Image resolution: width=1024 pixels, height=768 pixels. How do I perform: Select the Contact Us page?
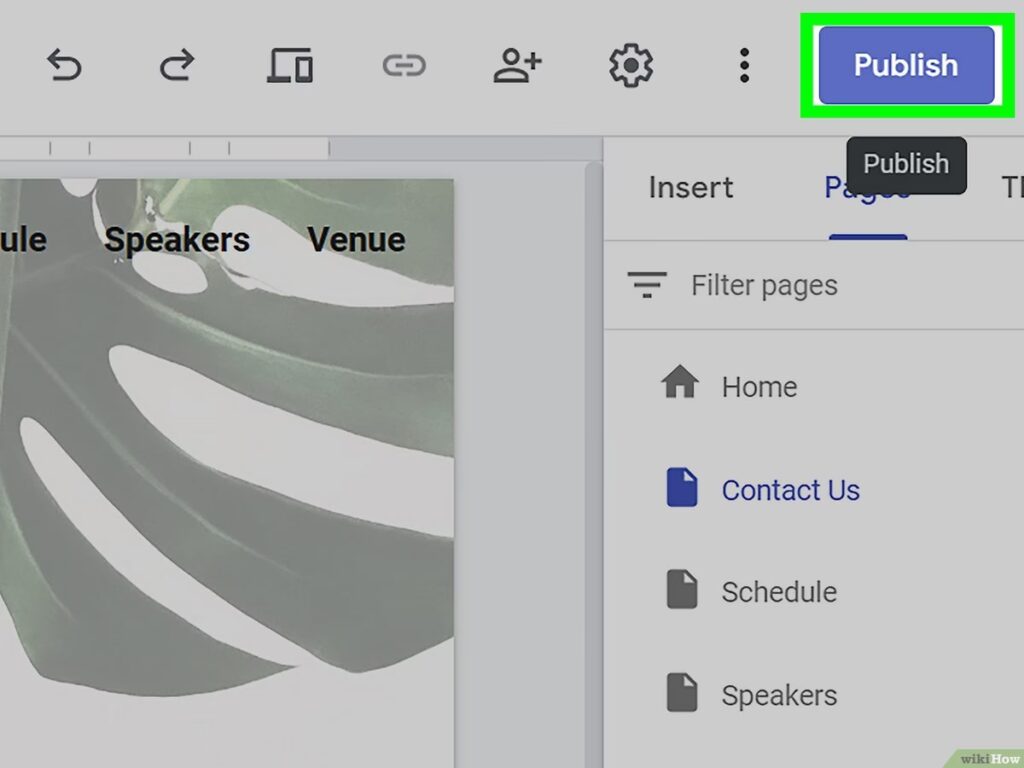pyautogui.click(x=790, y=490)
